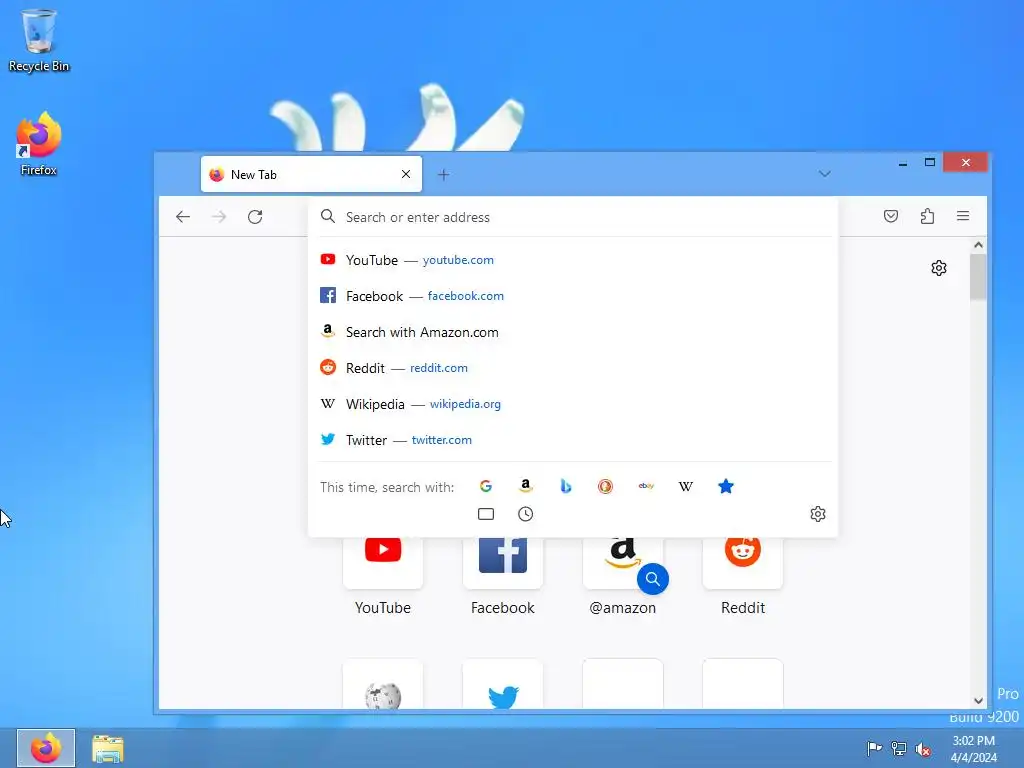
Task: Open the taskbar clock showing 3:02 PM
Action: (974, 748)
